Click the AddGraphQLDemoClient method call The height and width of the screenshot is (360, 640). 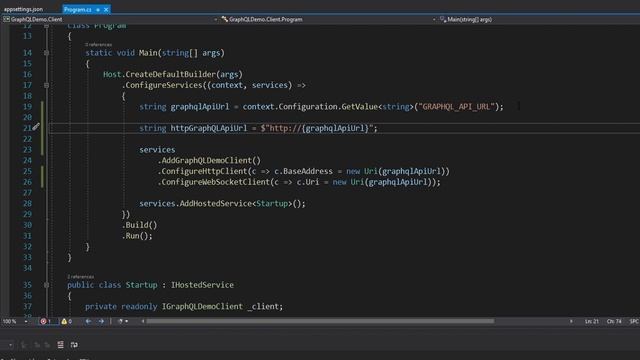206,160
